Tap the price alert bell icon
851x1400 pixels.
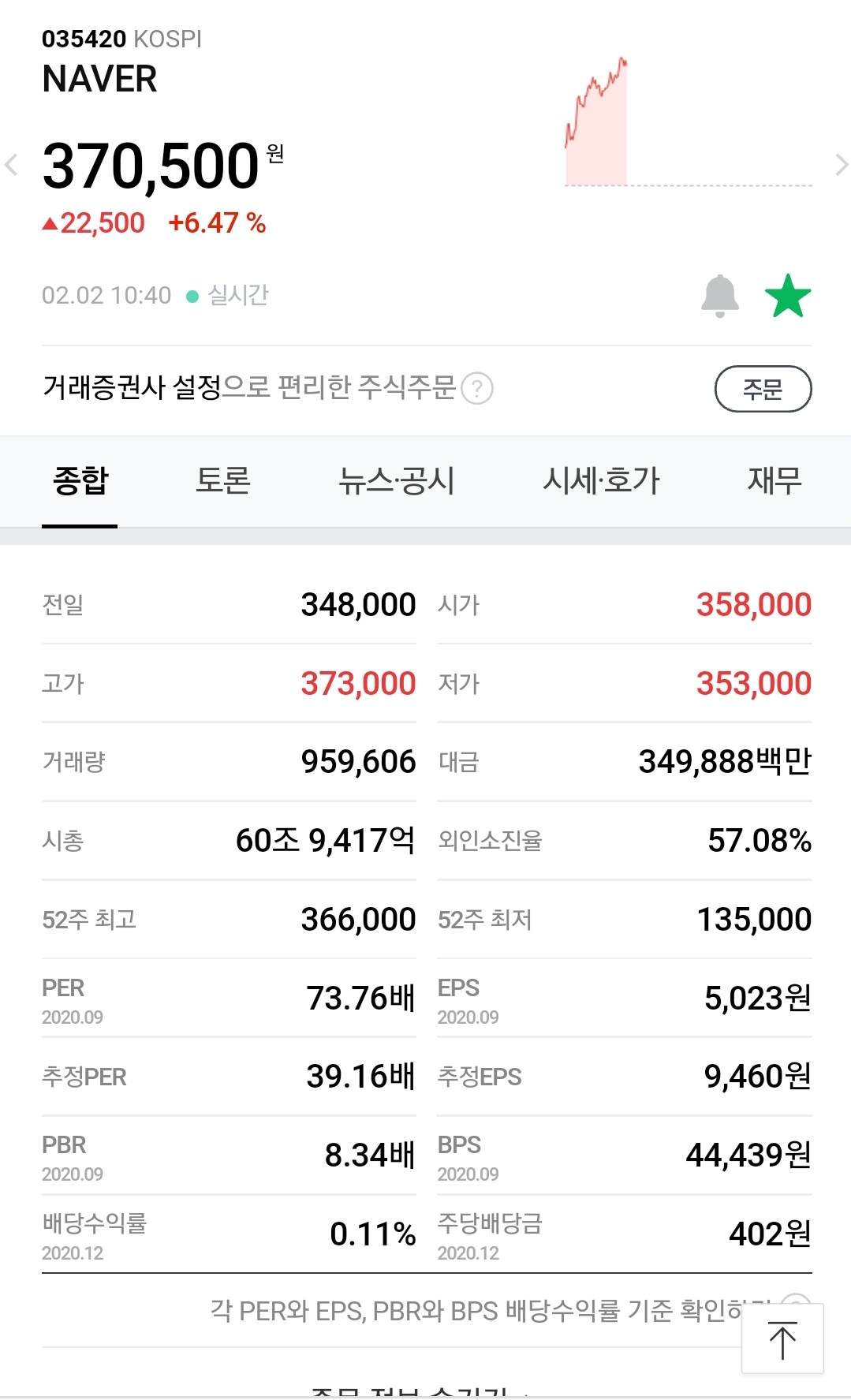[x=719, y=297]
